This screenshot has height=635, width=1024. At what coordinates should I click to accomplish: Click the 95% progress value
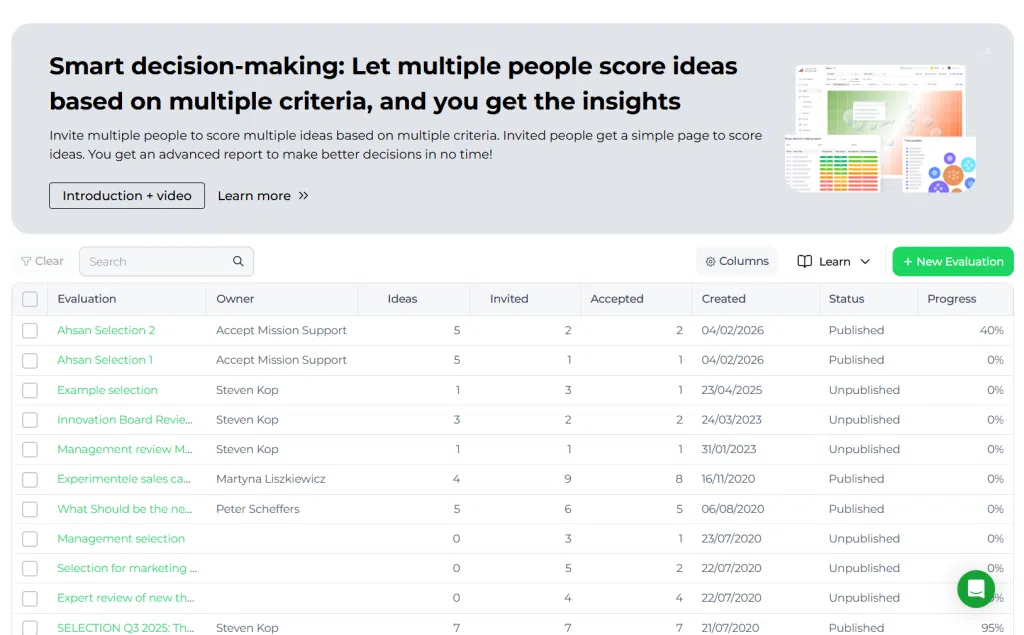click(992, 627)
